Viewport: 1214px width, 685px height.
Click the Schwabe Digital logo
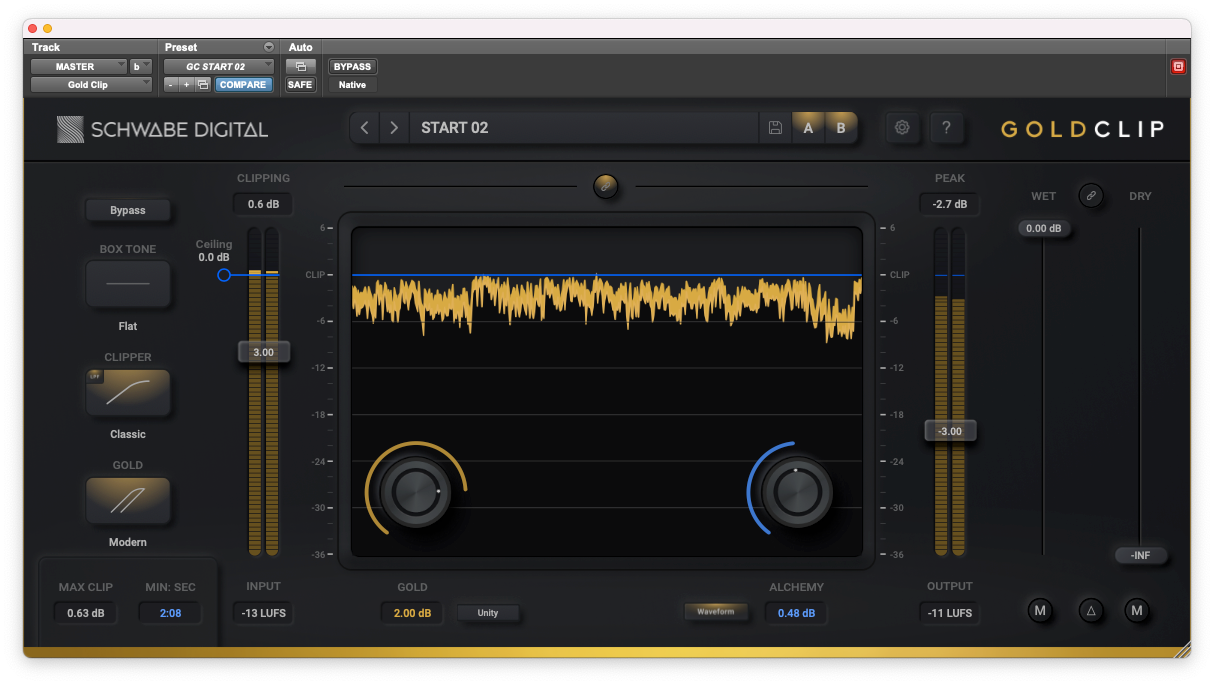(x=162, y=129)
